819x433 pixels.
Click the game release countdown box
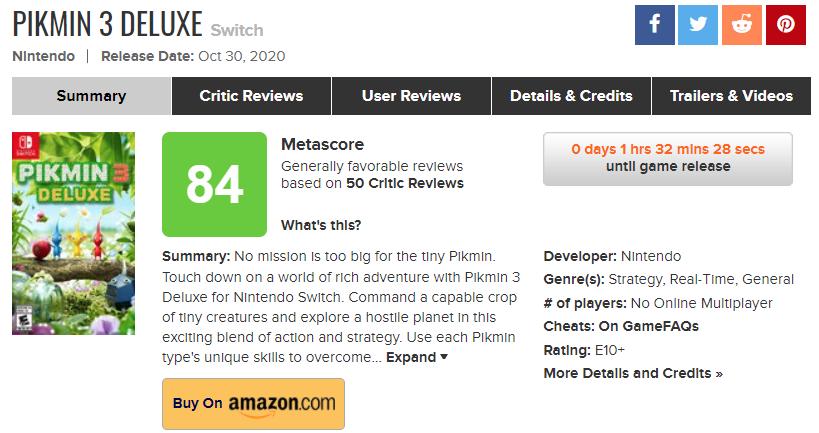pos(667,158)
